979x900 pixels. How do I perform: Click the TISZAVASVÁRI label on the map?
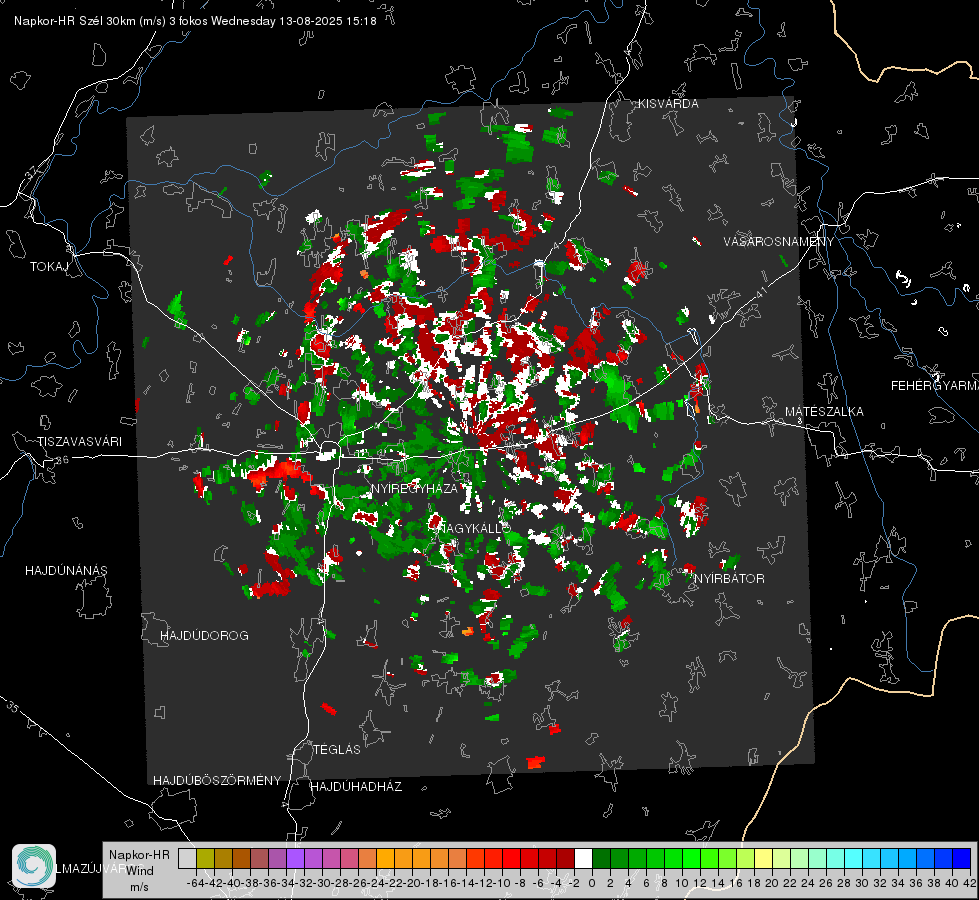tap(79, 442)
